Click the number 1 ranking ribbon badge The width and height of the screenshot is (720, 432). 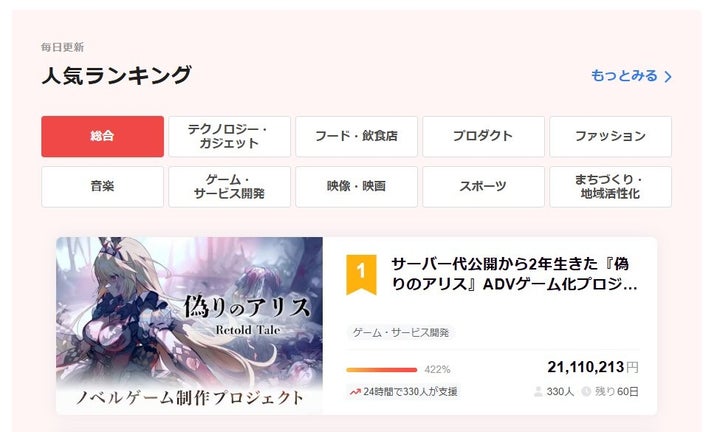click(361, 274)
